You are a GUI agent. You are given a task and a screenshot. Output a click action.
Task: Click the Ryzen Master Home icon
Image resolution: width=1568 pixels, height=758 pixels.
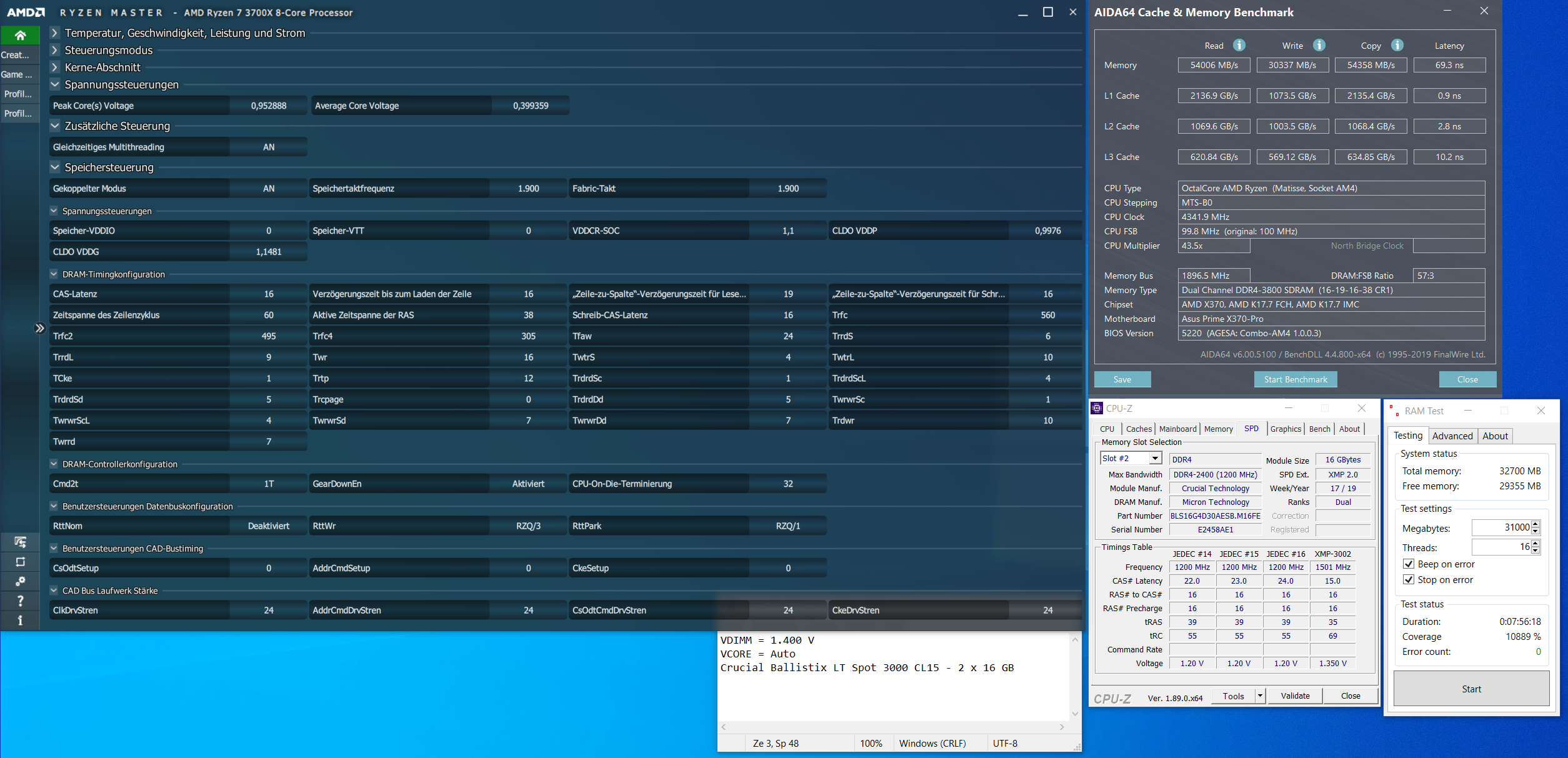click(20, 35)
